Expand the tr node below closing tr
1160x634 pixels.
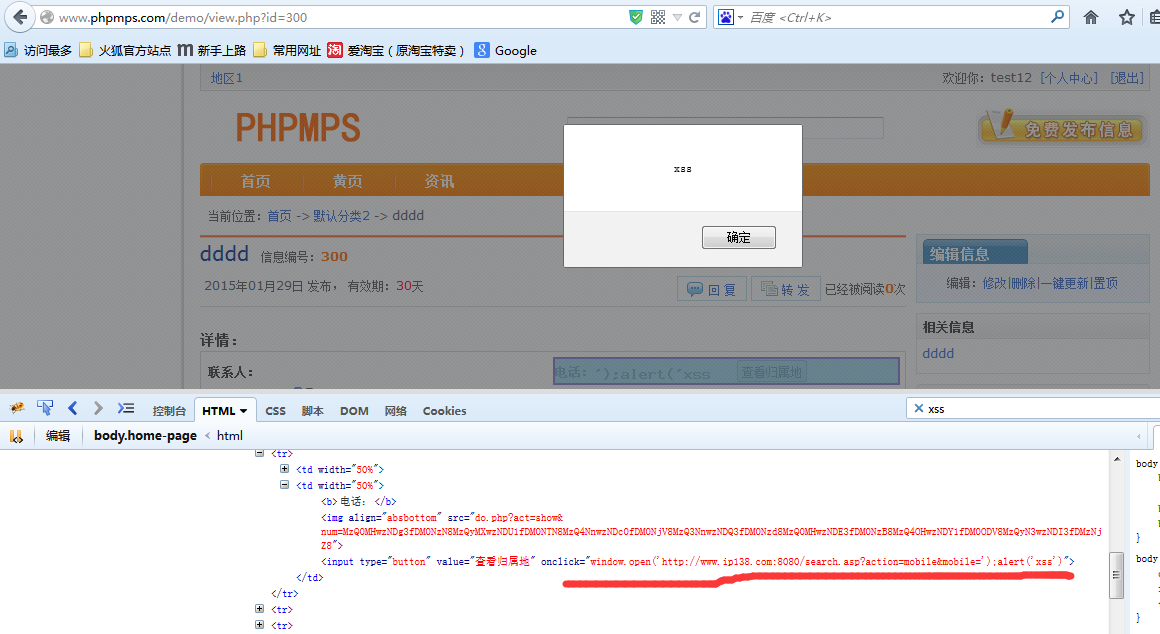(x=260, y=609)
